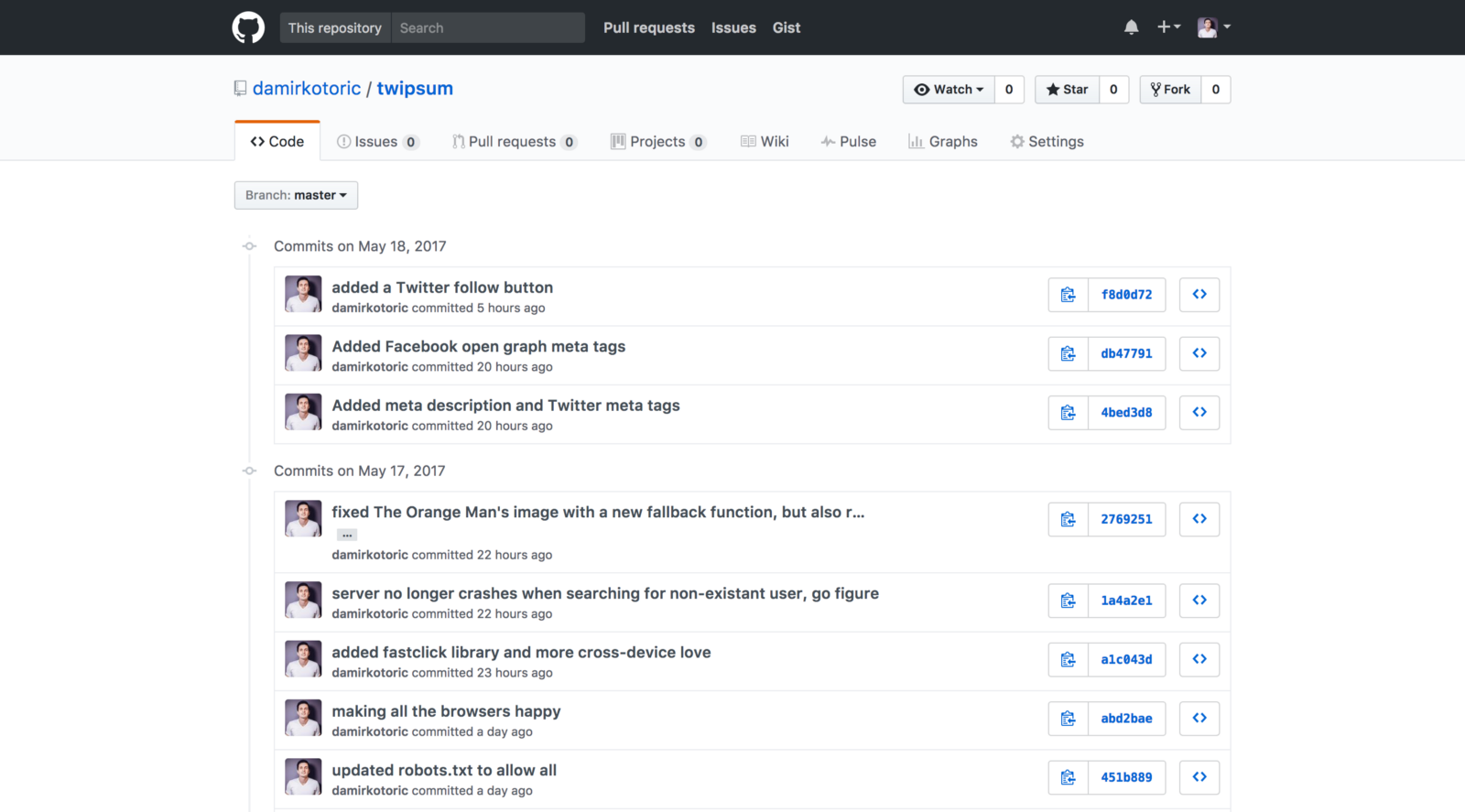Image resolution: width=1465 pixels, height=812 pixels.
Task: Expand the Branch: master selector
Action: point(296,195)
